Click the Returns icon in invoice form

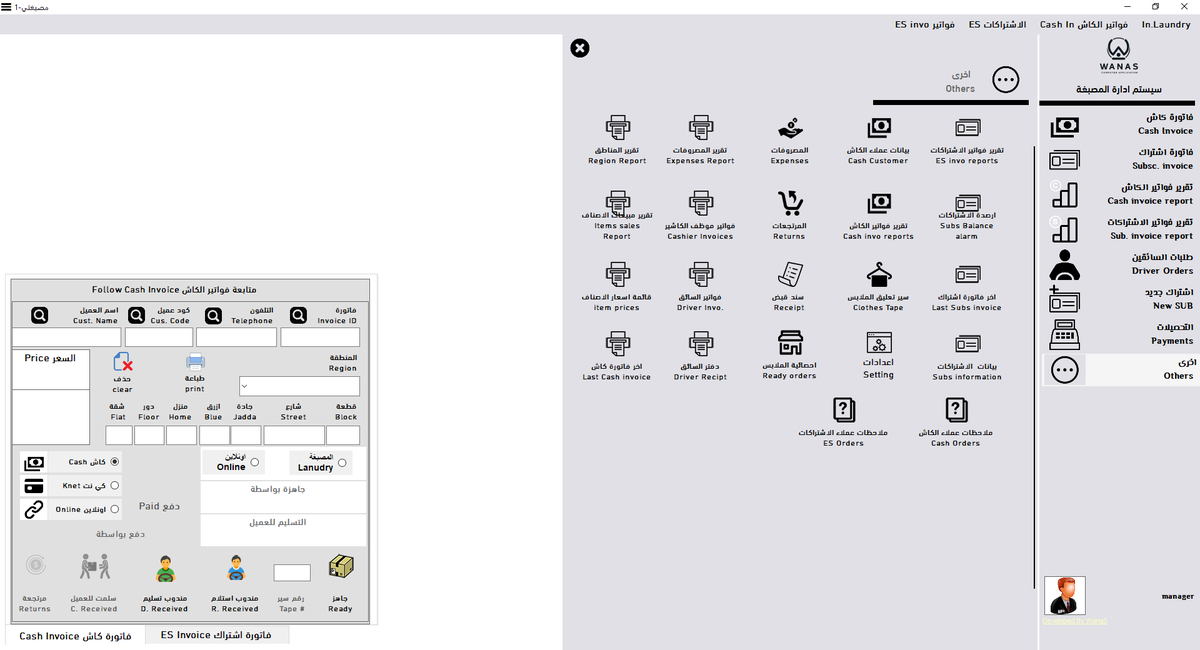pyautogui.click(x=36, y=566)
